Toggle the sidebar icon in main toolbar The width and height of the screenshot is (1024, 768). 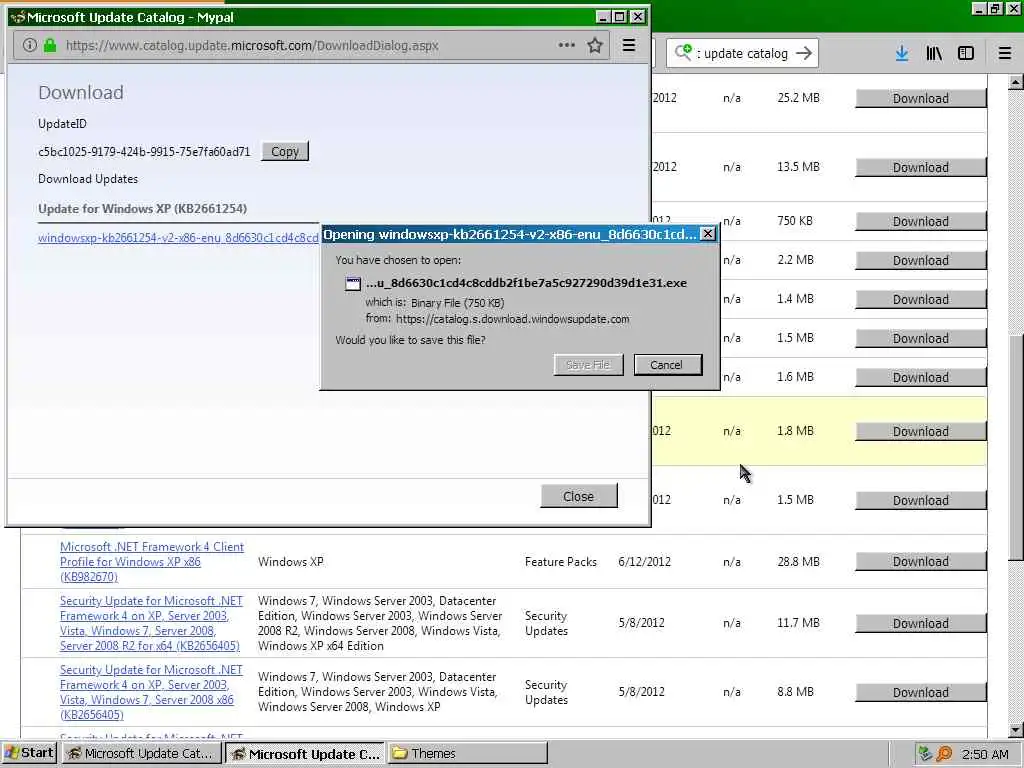[965, 54]
